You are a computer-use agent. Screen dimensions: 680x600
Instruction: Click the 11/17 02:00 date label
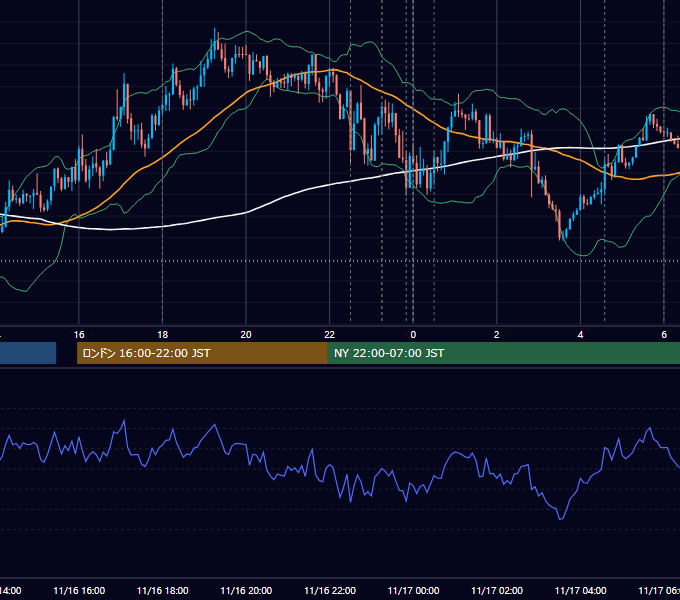(497, 590)
